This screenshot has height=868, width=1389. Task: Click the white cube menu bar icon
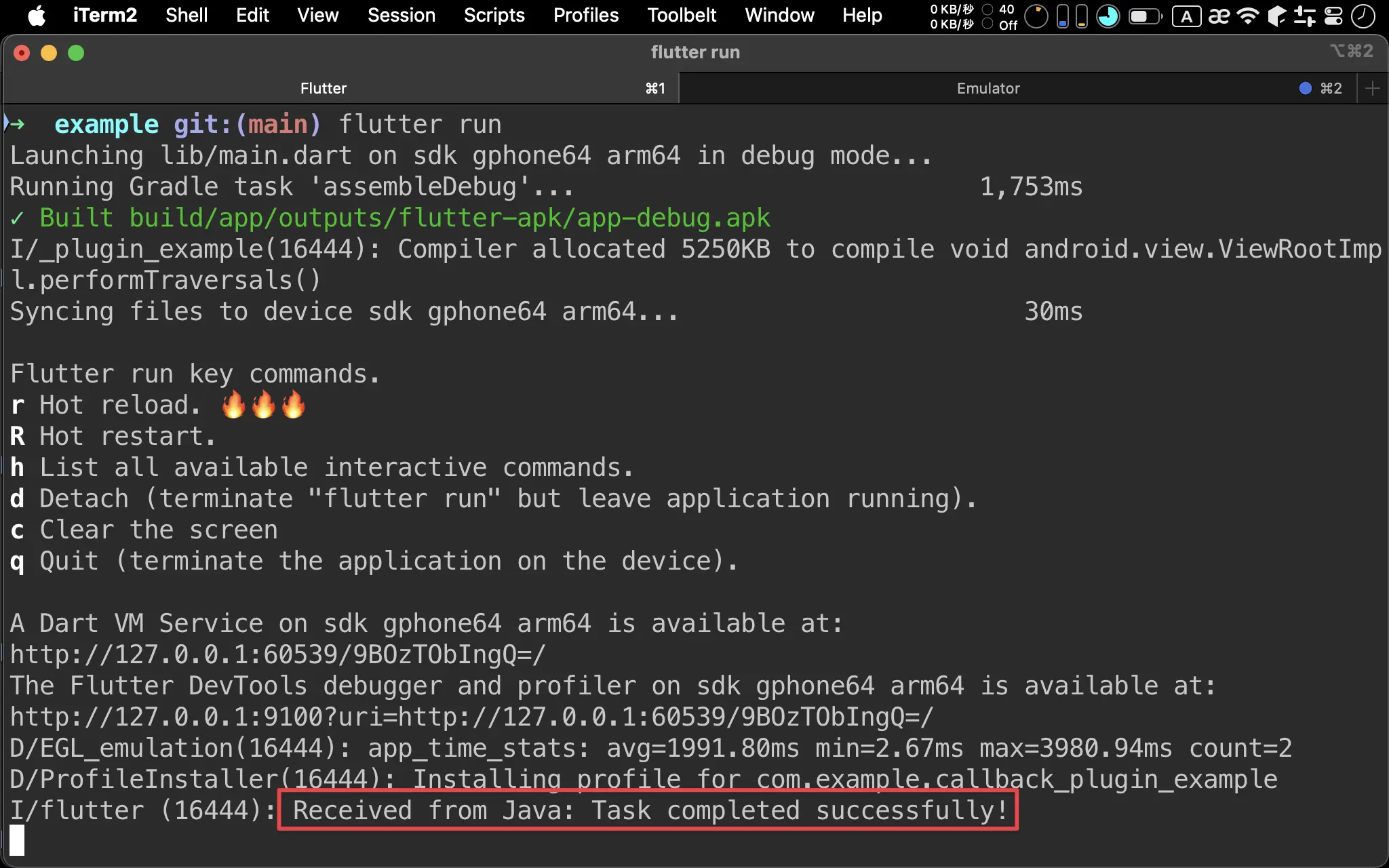point(1276,16)
